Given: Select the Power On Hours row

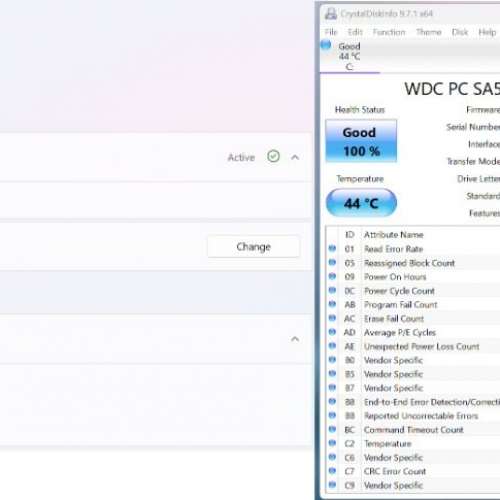Looking at the screenshot, I should 413,277.
